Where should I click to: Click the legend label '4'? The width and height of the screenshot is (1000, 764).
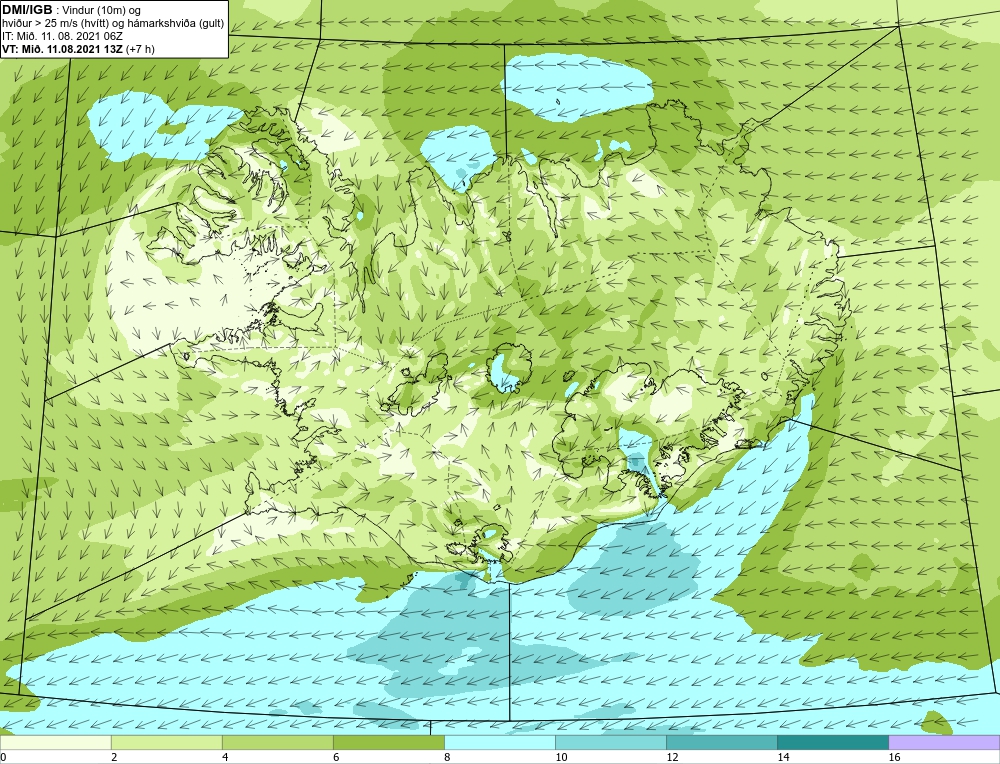click(225, 757)
